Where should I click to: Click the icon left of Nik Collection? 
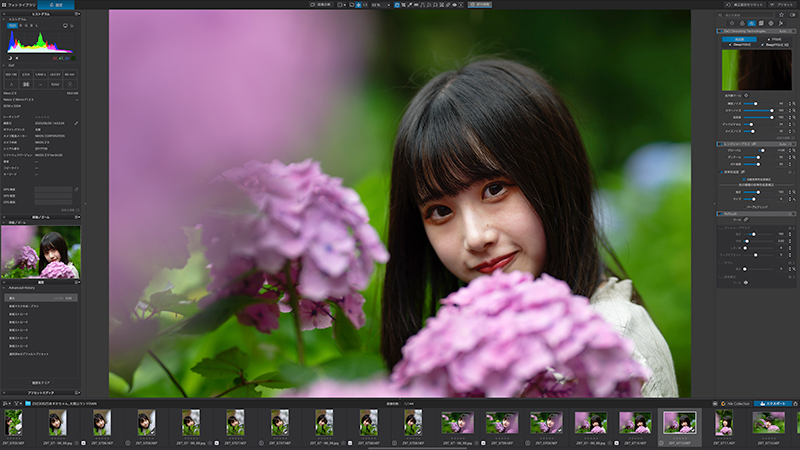click(715, 404)
